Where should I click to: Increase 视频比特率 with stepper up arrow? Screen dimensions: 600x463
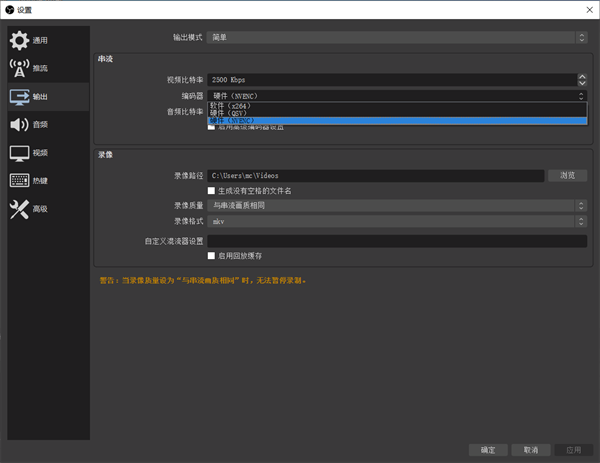[x=582, y=76]
